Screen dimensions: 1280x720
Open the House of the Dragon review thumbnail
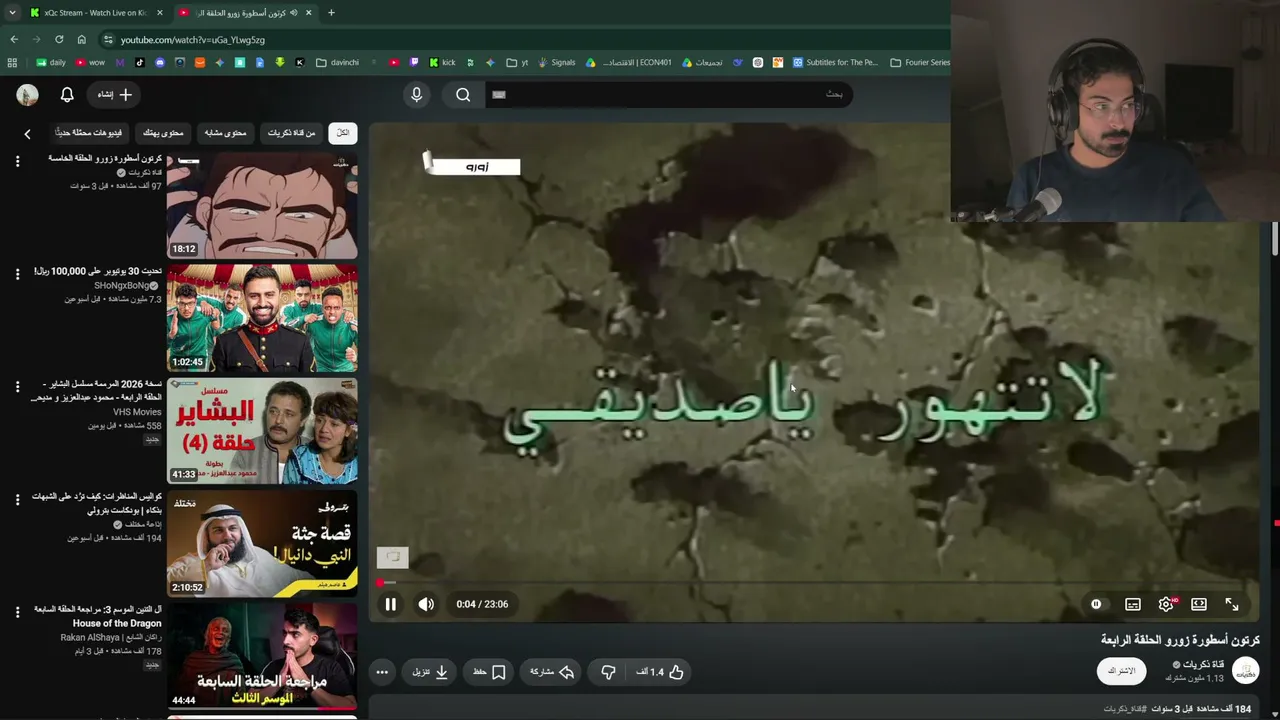tap(262, 657)
